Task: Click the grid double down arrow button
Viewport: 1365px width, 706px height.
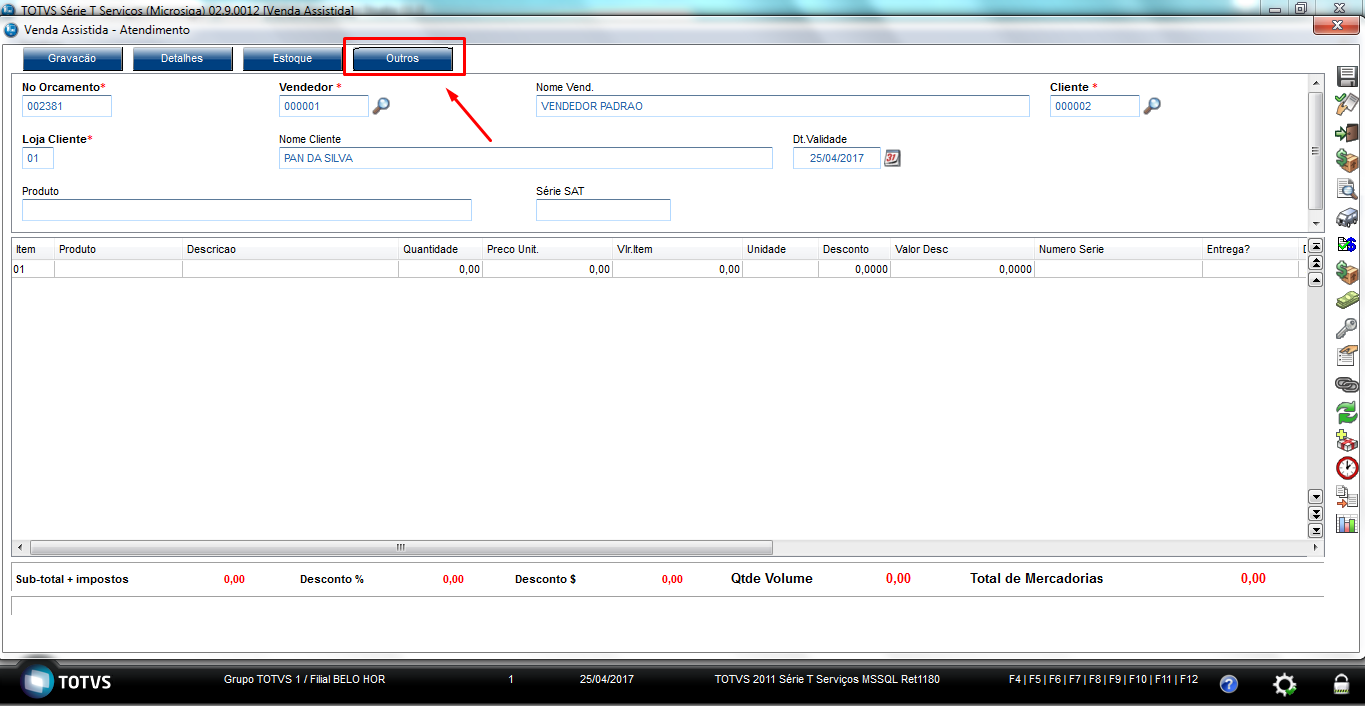Action: (x=1316, y=513)
